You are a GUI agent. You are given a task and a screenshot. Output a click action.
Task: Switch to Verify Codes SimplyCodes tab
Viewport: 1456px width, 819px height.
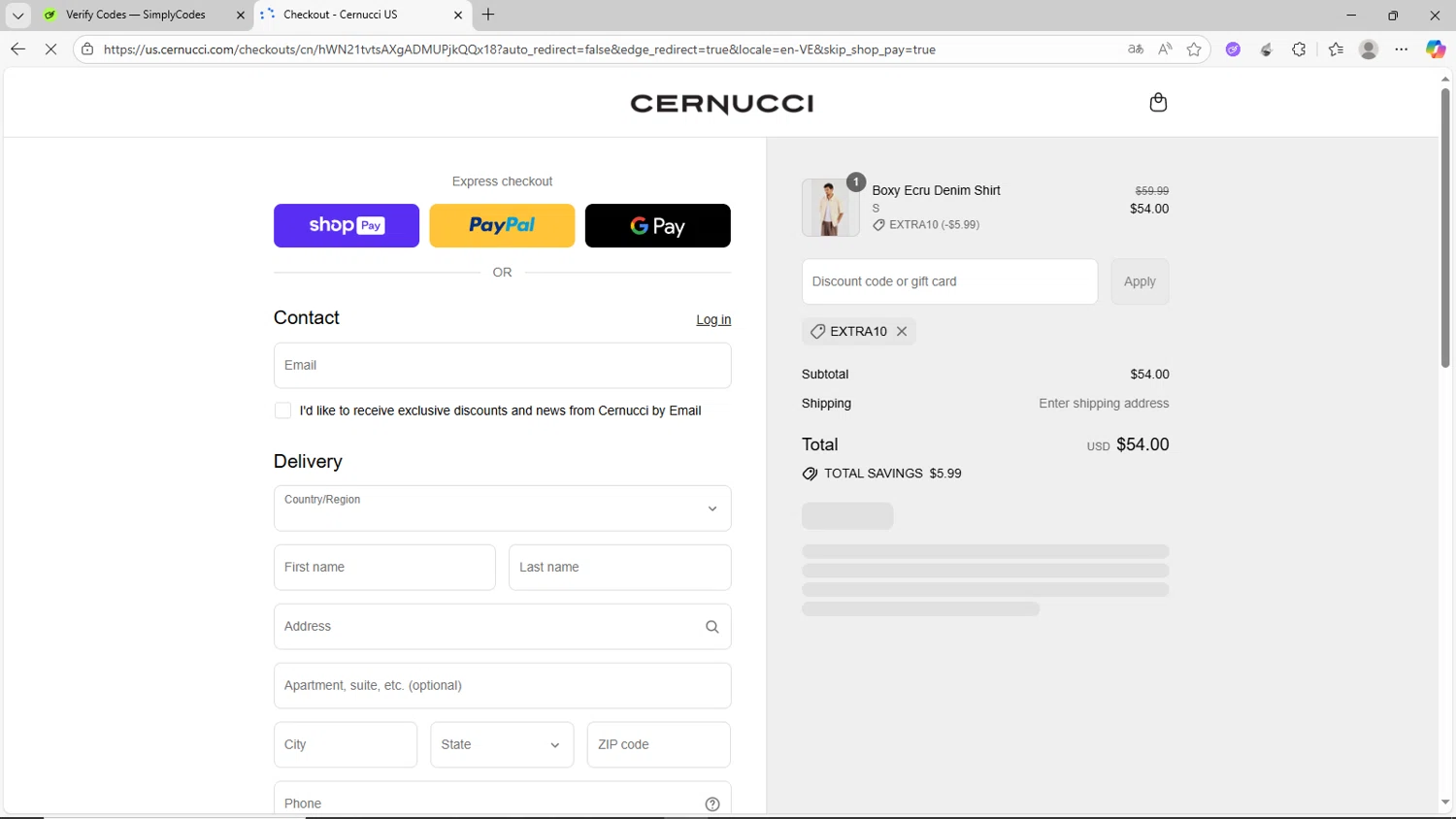[136, 15]
